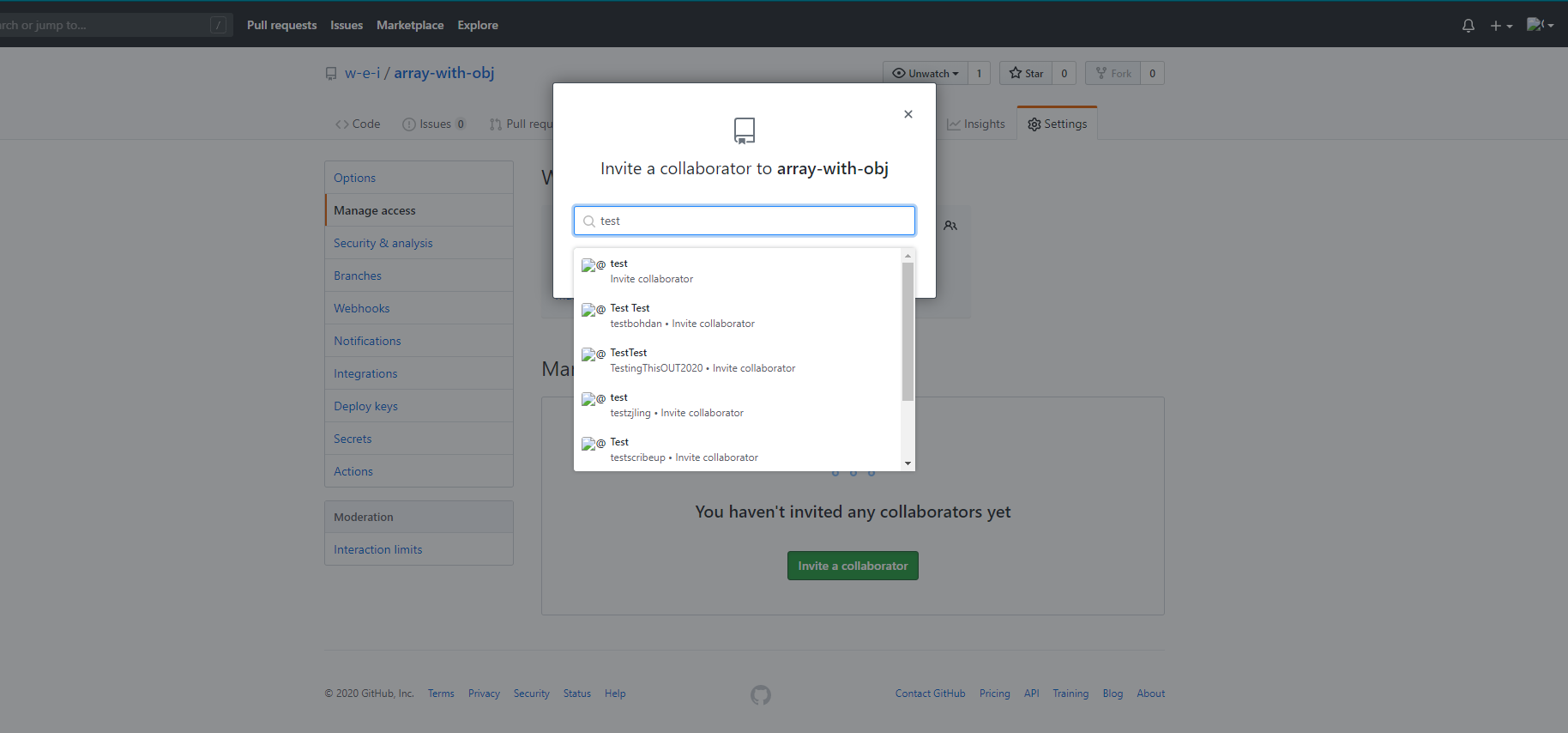Open the array-with-obj repository link
Viewport: 1568px width, 733px height.
[x=444, y=73]
